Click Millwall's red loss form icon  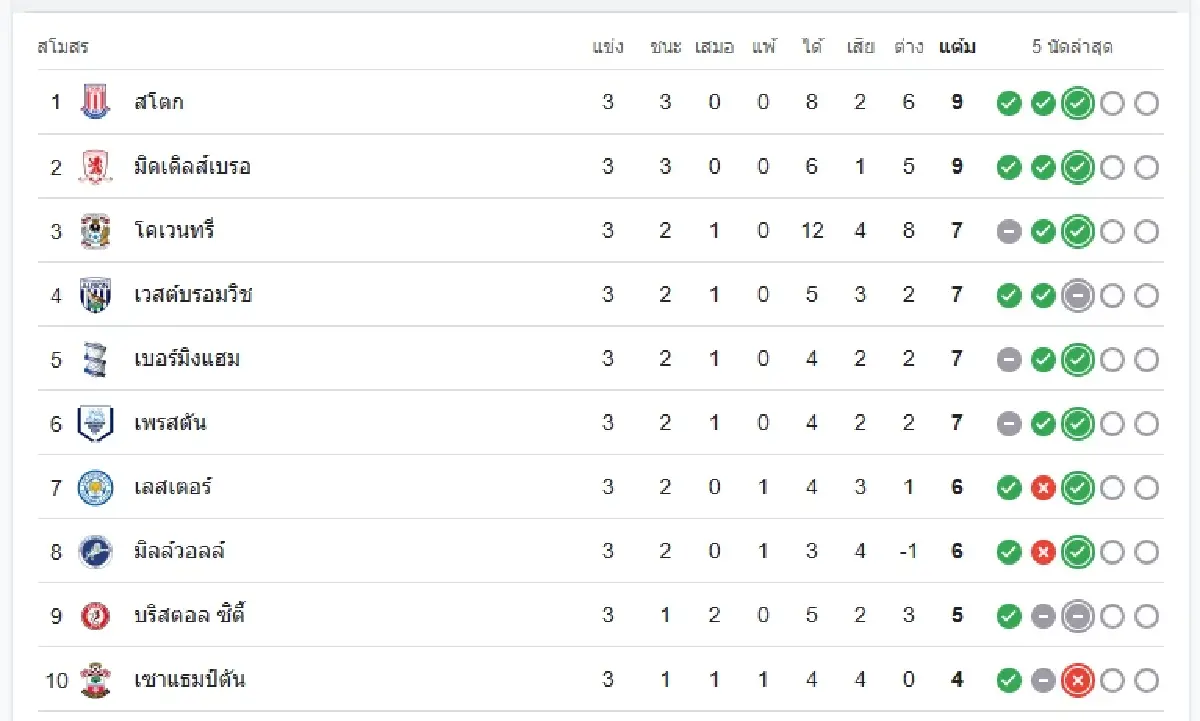[1043, 552]
